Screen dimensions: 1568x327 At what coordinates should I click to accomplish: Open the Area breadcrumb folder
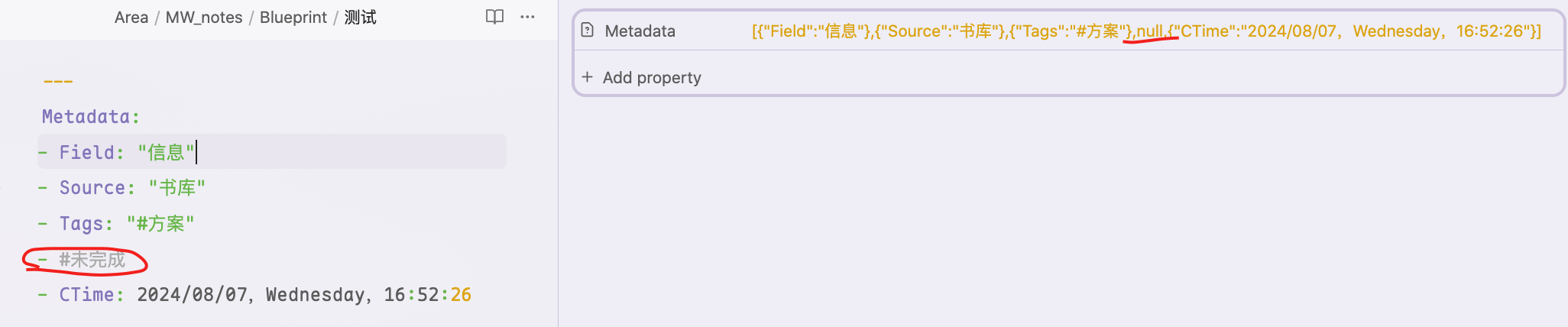point(131,17)
